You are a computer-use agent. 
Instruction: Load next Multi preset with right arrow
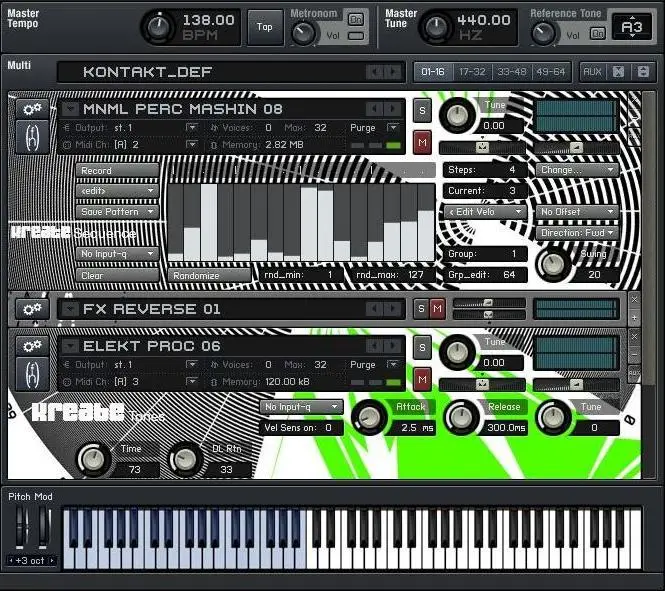393,72
